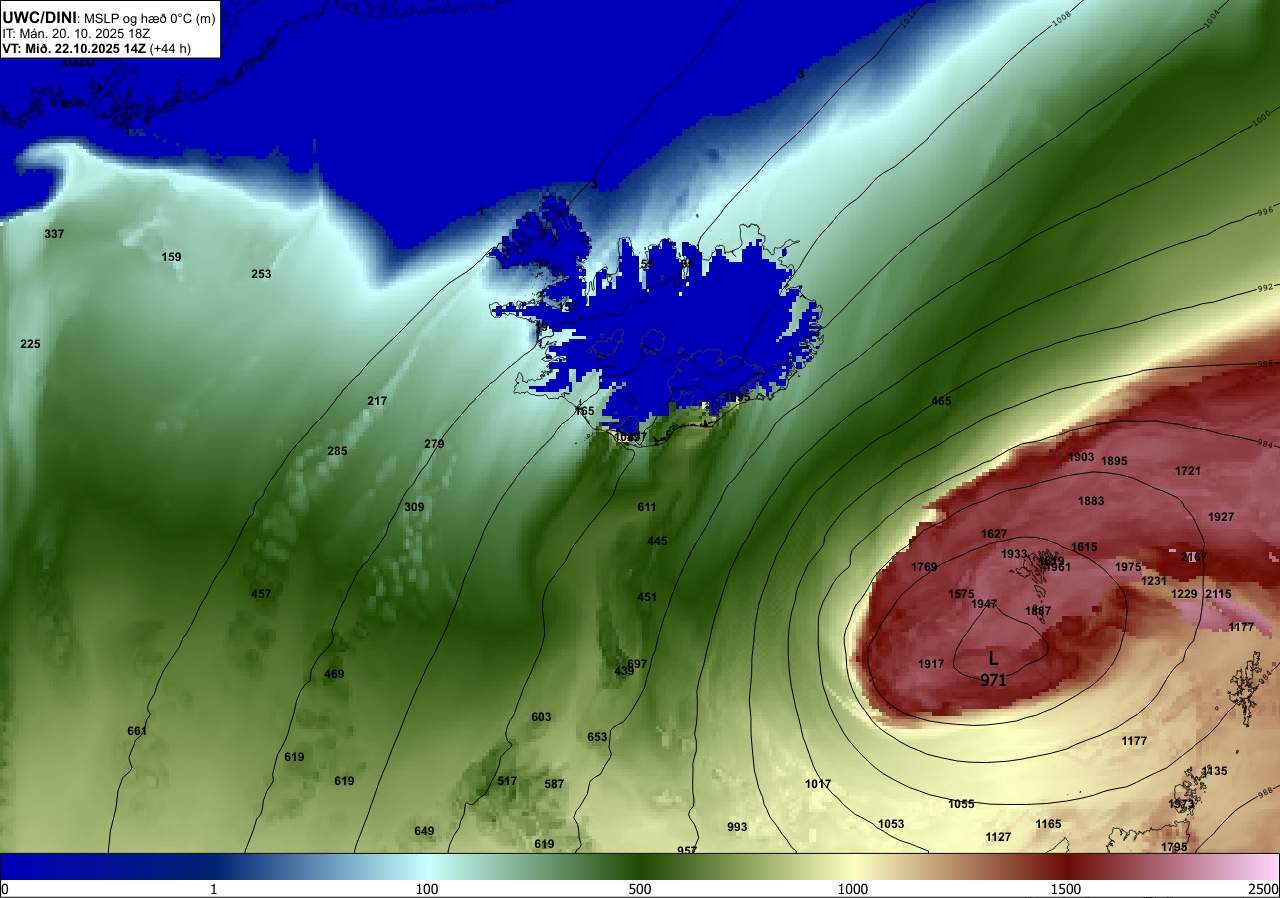Click the 465 height value
This screenshot has width=1280, height=898.
click(941, 401)
